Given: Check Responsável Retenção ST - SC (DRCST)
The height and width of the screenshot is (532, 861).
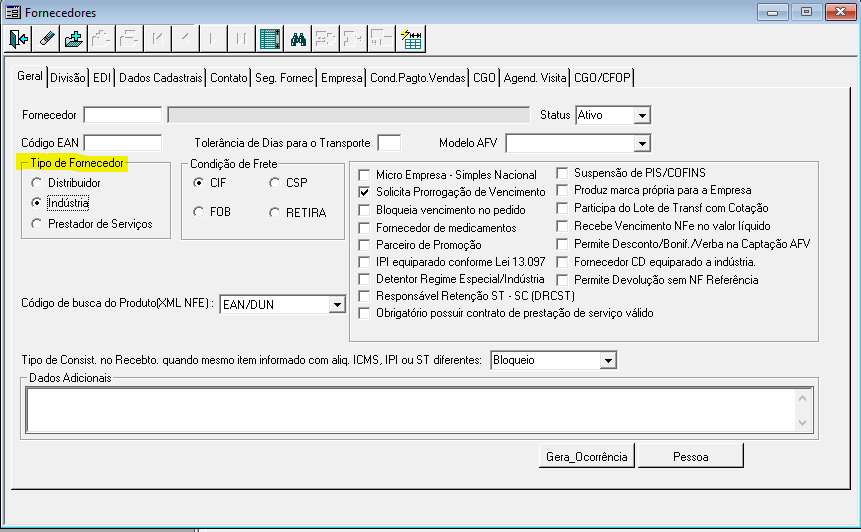Looking at the screenshot, I should pyautogui.click(x=364, y=296).
